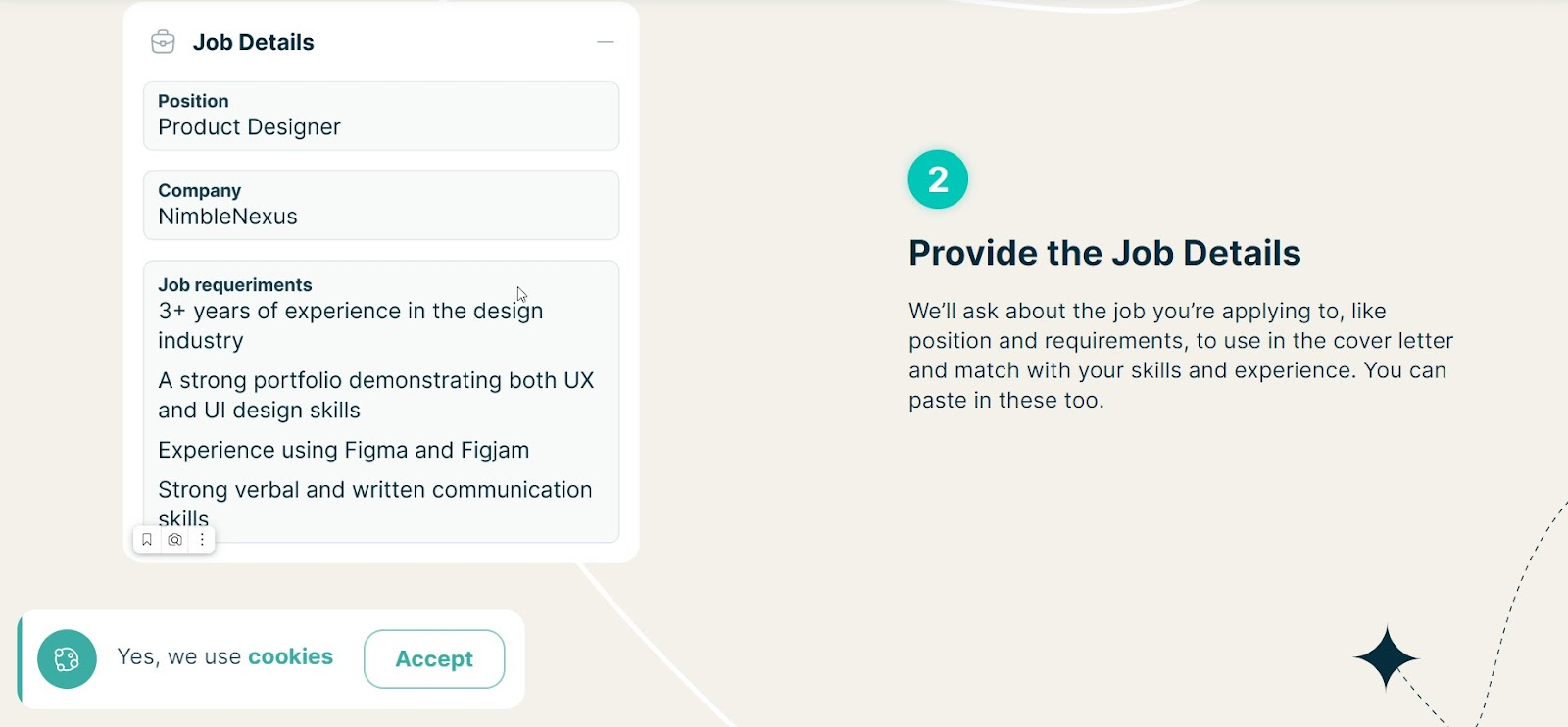Collapse the Job Details card
The image size is (1568, 727).
(606, 42)
